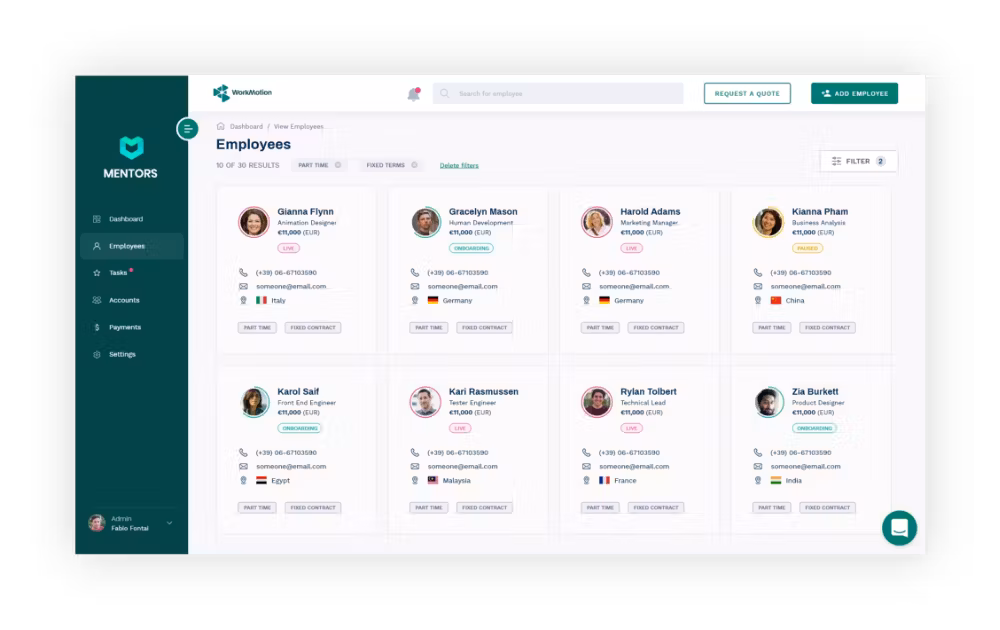The width and height of the screenshot is (1000, 630).
Task: Expand Gianna Flynn's PART TIME tag options
Action: [257, 327]
